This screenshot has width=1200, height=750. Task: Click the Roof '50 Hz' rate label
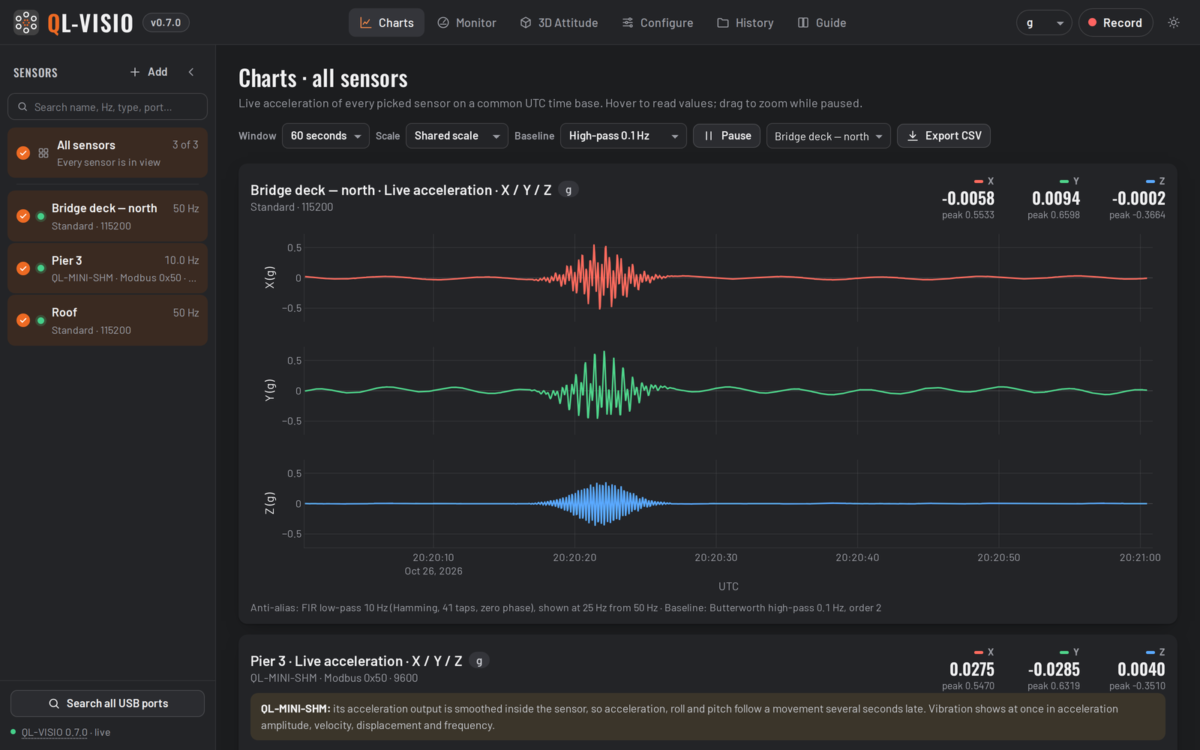point(186,313)
